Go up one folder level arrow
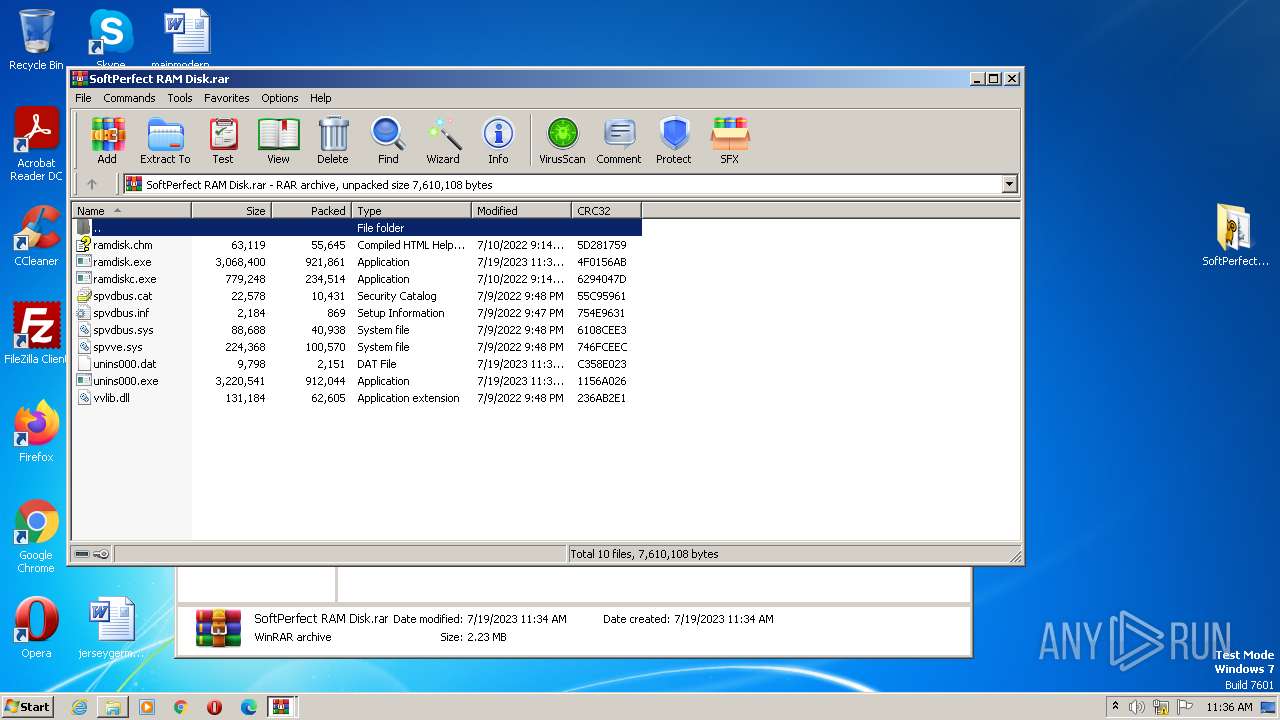The height and width of the screenshot is (720, 1280). 92,184
